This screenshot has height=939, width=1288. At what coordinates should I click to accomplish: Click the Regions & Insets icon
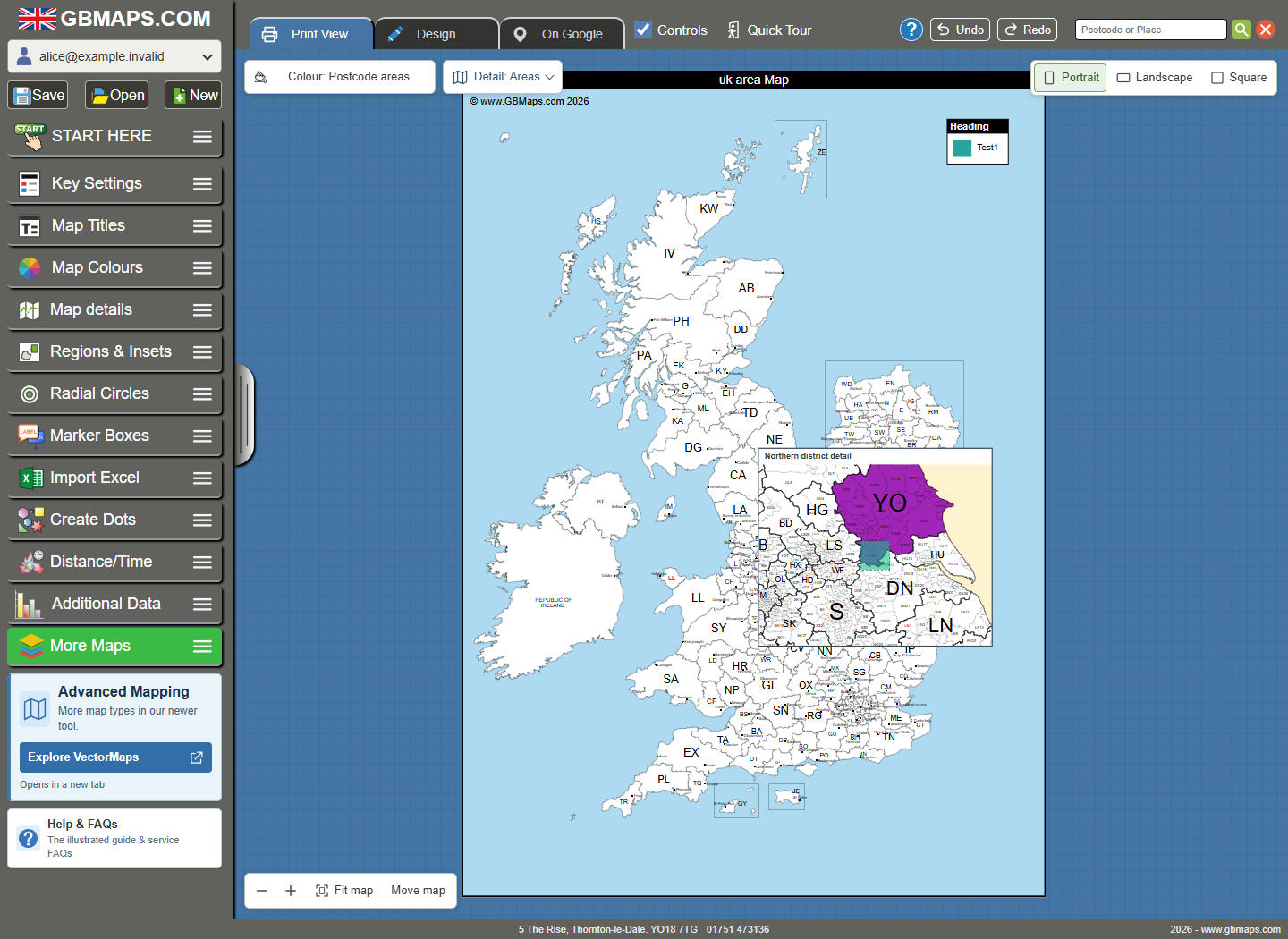[x=30, y=352]
